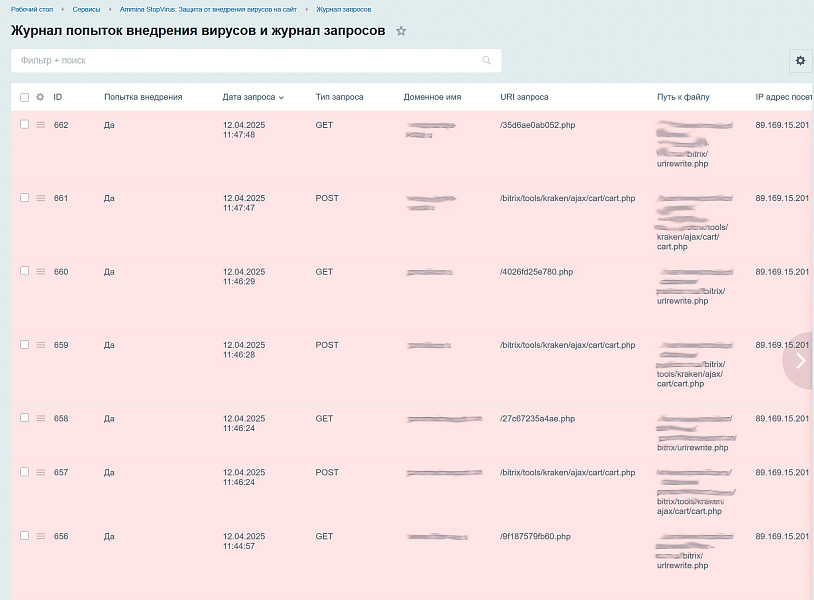Select the checkbox for row 657
Screen dimensions: 814x600
click(x=22, y=472)
